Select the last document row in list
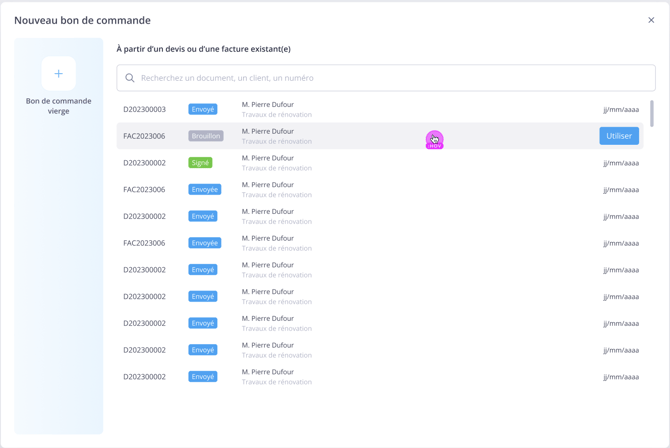 [380, 377]
